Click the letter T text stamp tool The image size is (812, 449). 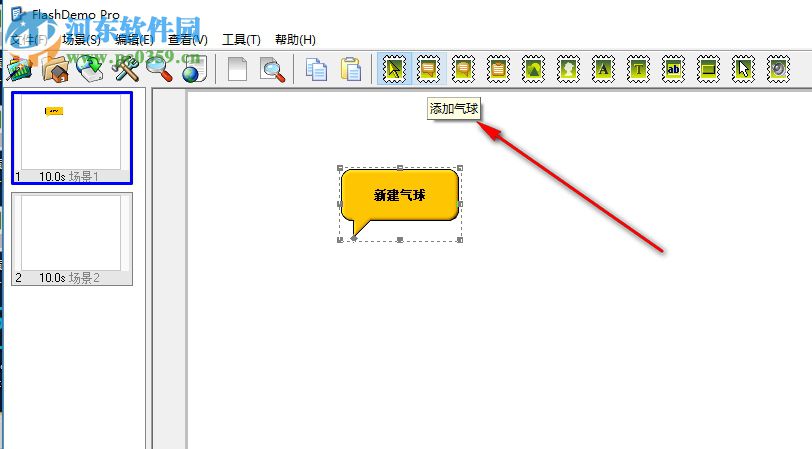tap(638, 68)
